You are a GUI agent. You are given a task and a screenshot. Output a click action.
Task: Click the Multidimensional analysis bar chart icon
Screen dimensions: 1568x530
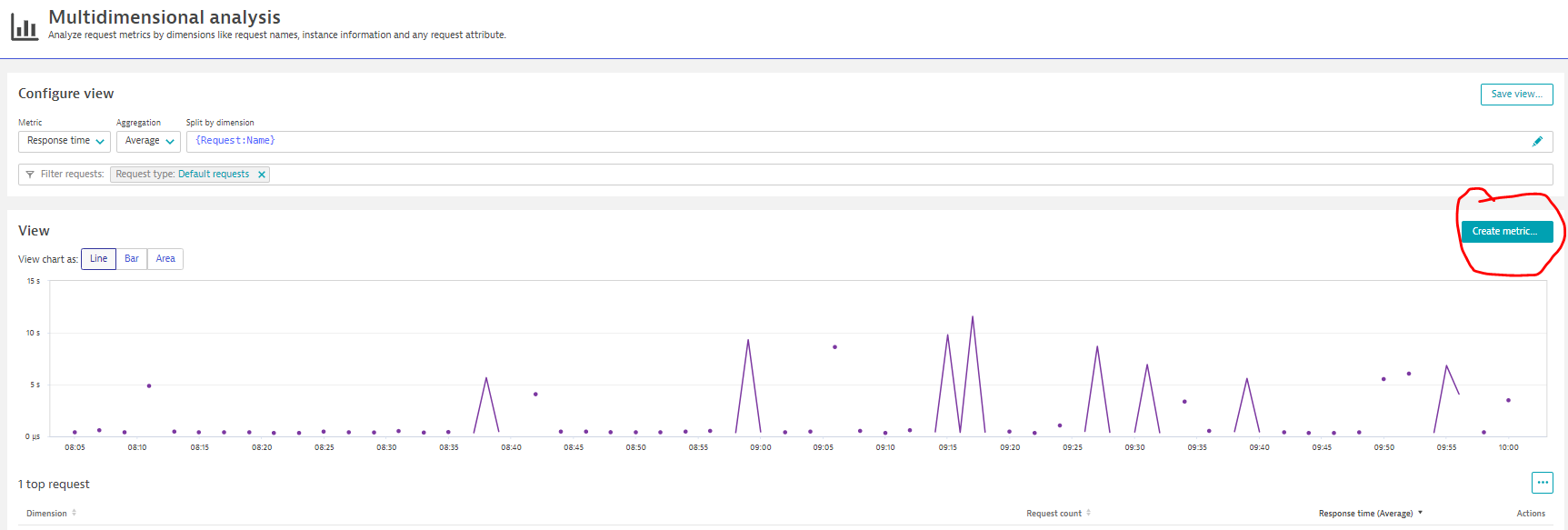[x=25, y=28]
